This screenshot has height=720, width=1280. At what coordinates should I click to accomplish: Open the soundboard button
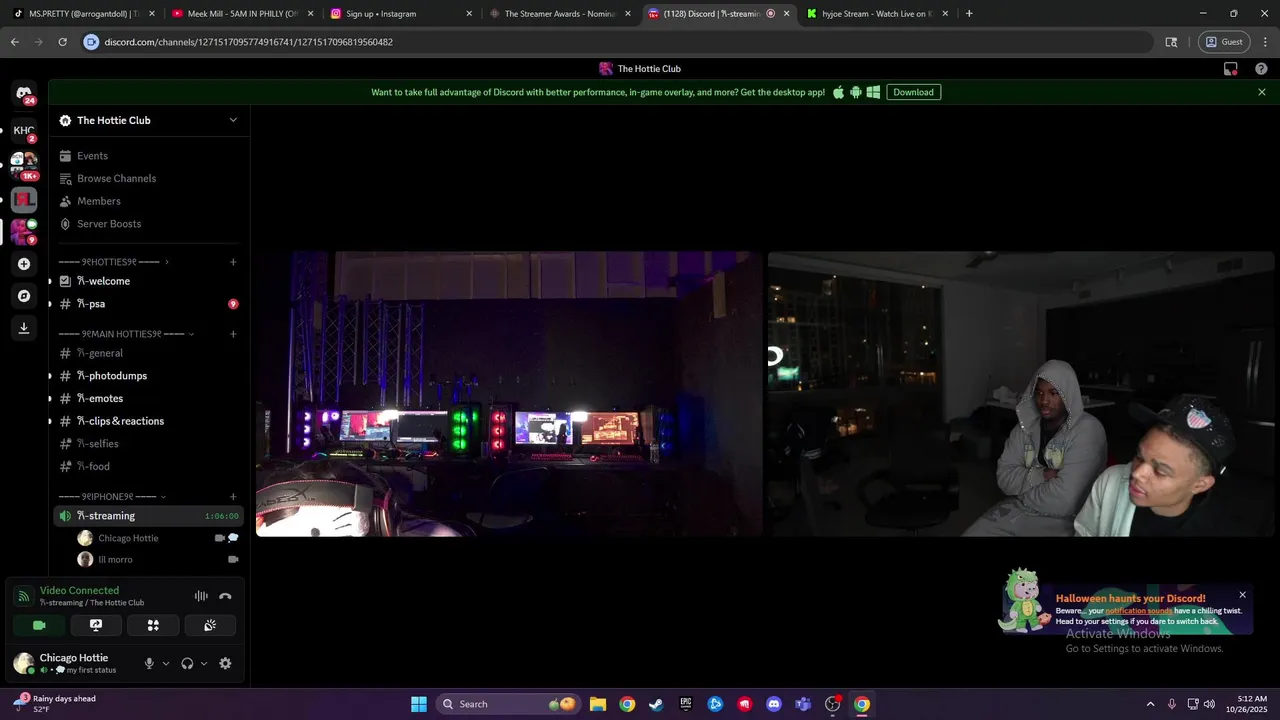210,625
